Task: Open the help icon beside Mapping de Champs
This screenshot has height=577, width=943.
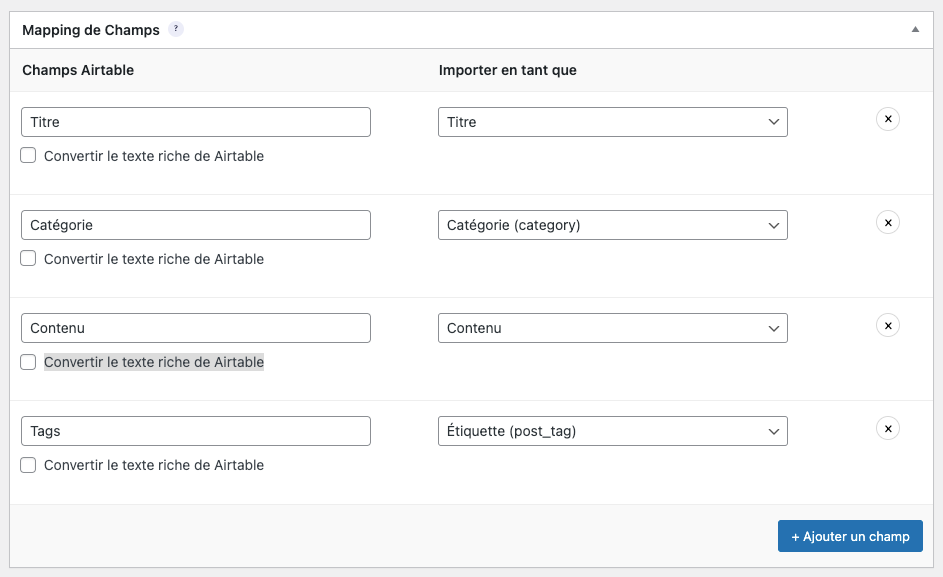Action: pos(176,29)
